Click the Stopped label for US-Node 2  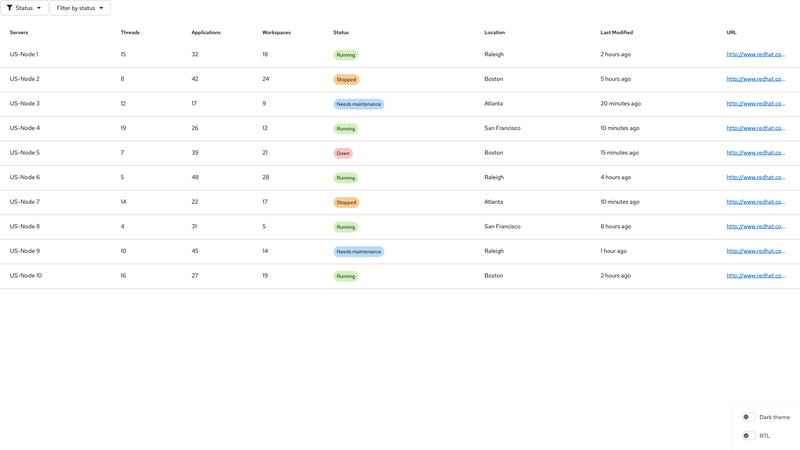[346, 80]
